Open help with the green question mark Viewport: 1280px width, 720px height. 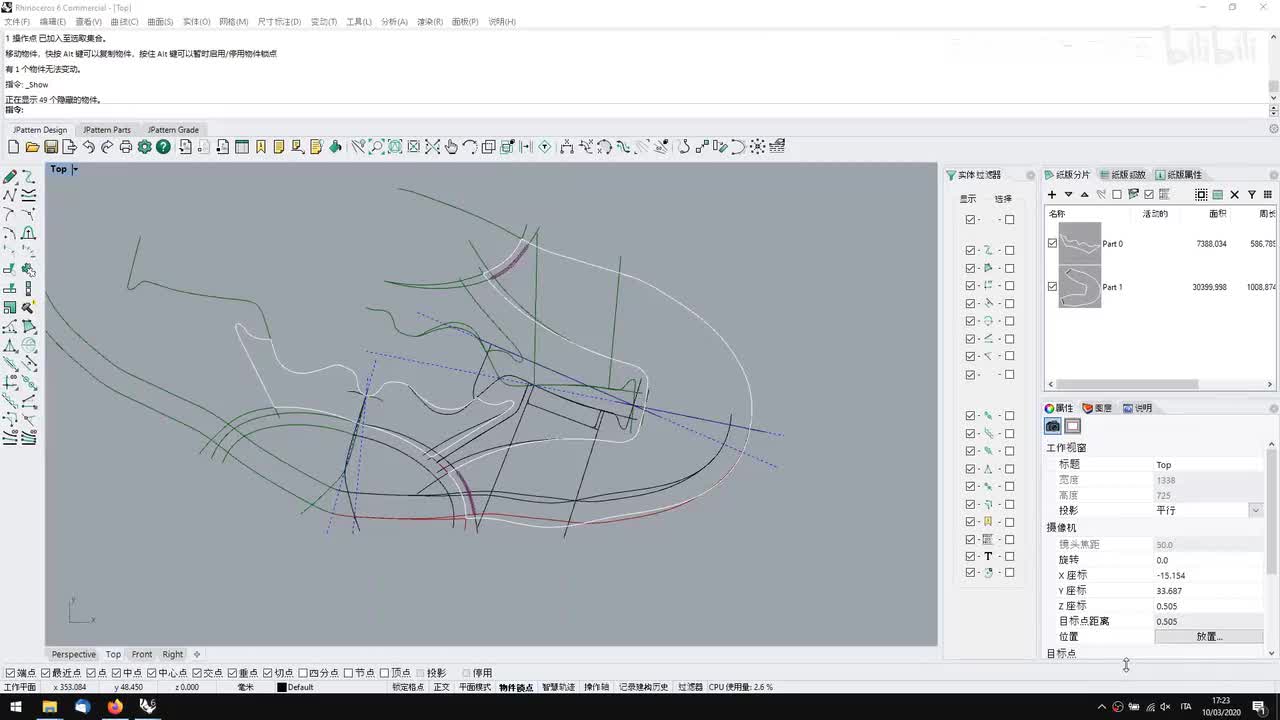click(163, 147)
